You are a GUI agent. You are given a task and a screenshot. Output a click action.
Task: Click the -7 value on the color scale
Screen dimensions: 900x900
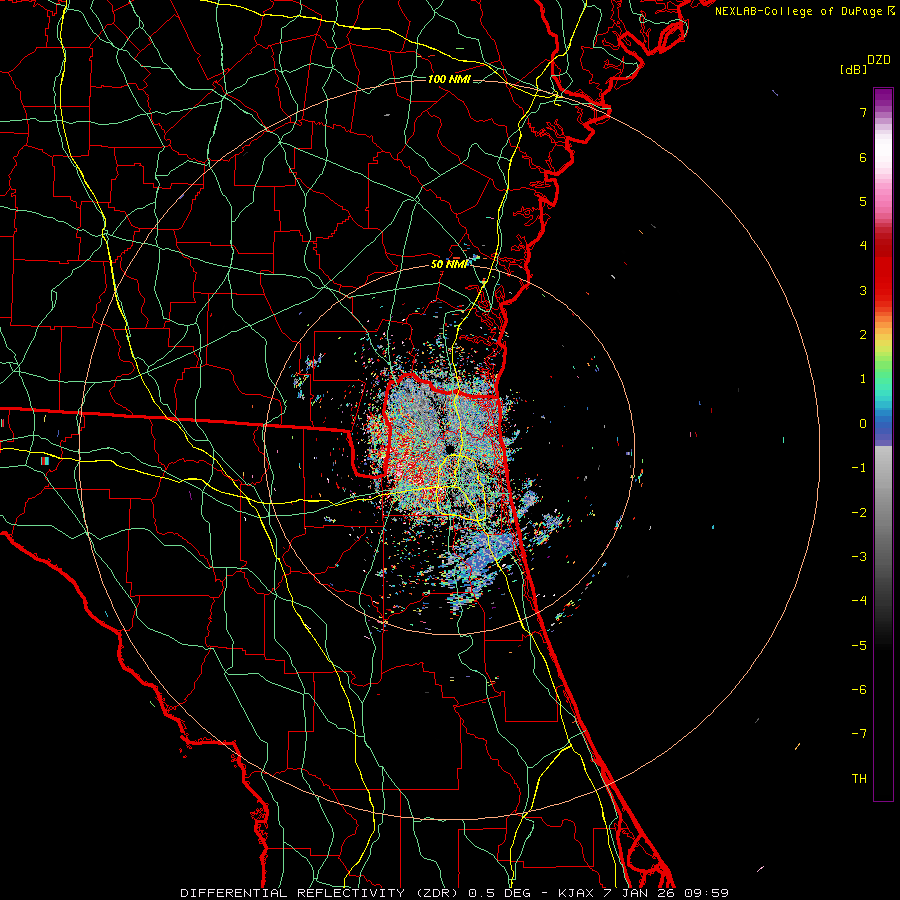coord(859,734)
